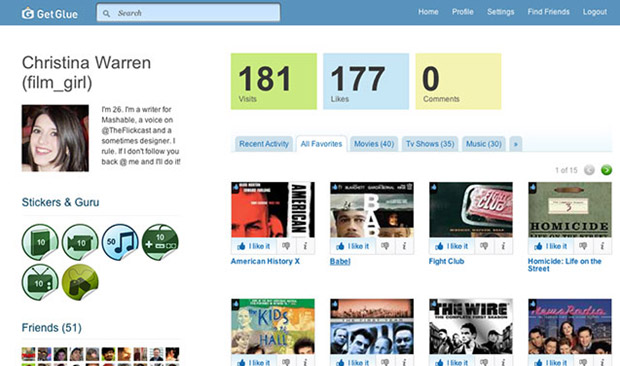620x366 pixels.
Task: Click the GetGlue logo
Action: click(x=50, y=13)
